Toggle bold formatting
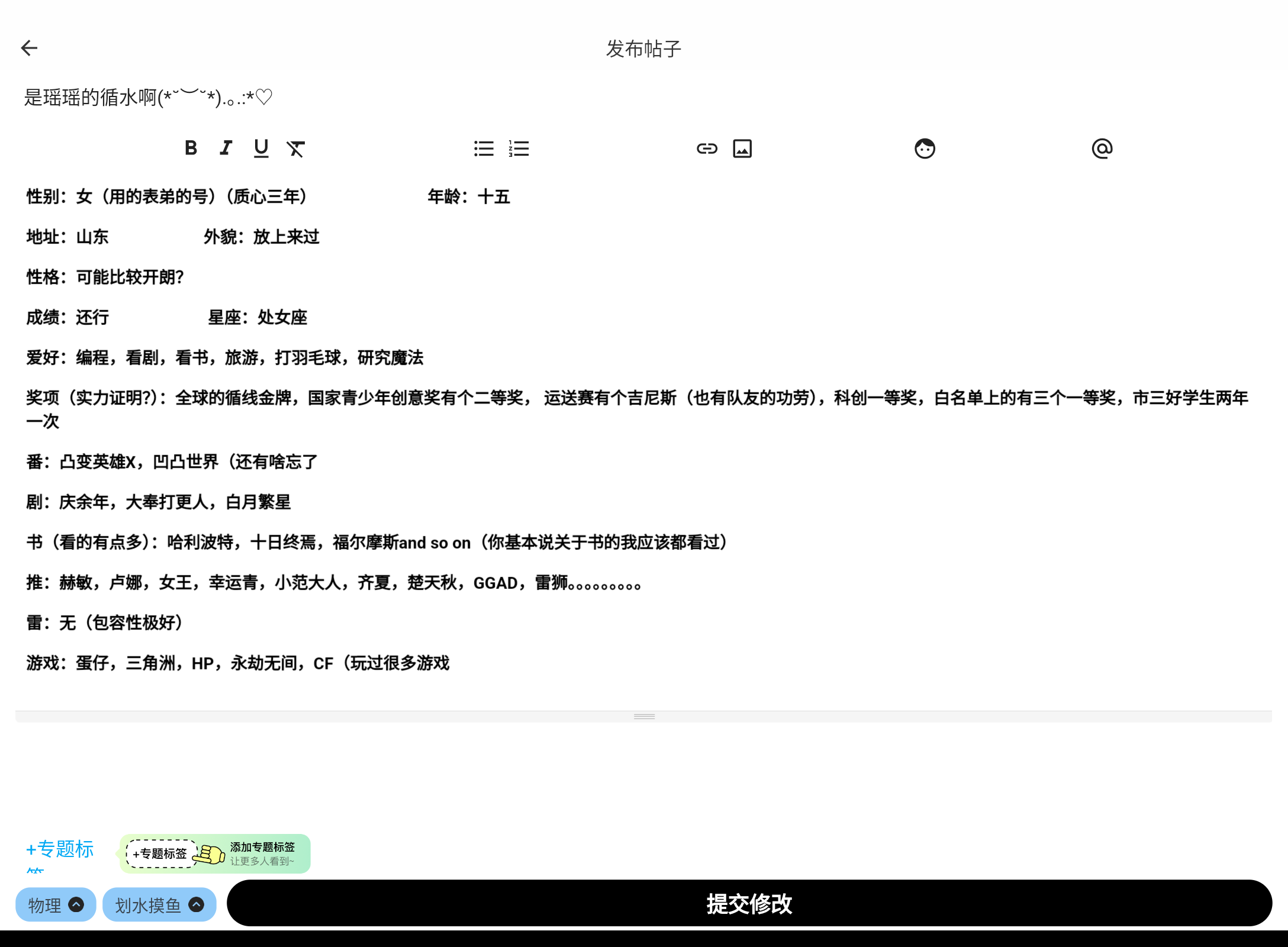Screen dimensions: 1288x947 [191, 148]
